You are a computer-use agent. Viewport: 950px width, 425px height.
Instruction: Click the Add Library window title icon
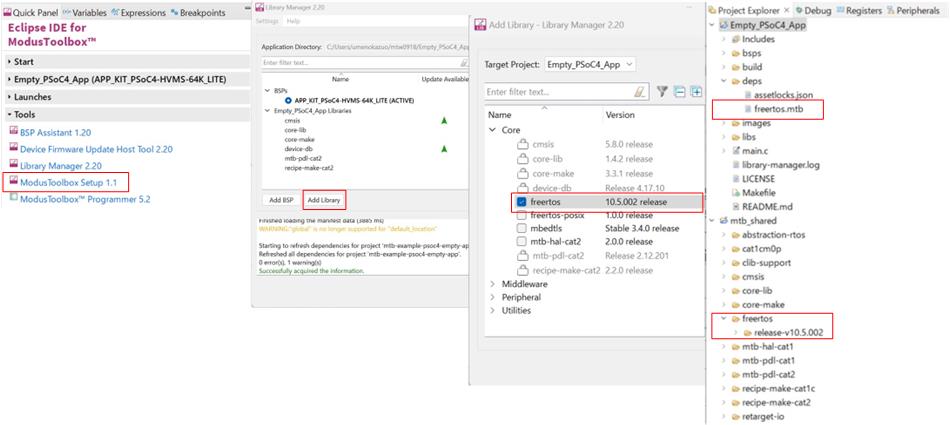pyautogui.click(x=480, y=25)
